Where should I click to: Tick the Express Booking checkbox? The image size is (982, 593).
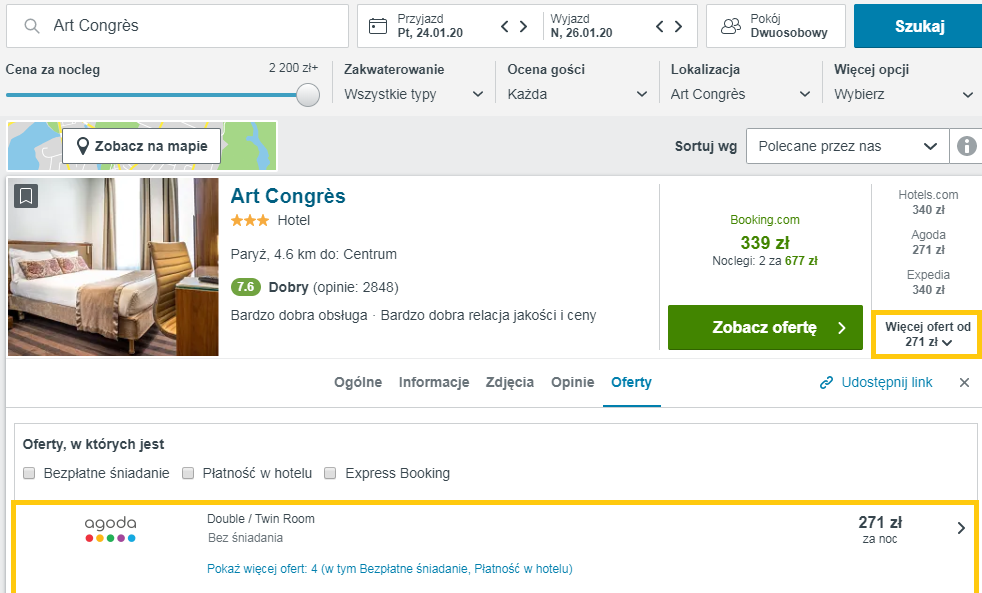tap(330, 473)
